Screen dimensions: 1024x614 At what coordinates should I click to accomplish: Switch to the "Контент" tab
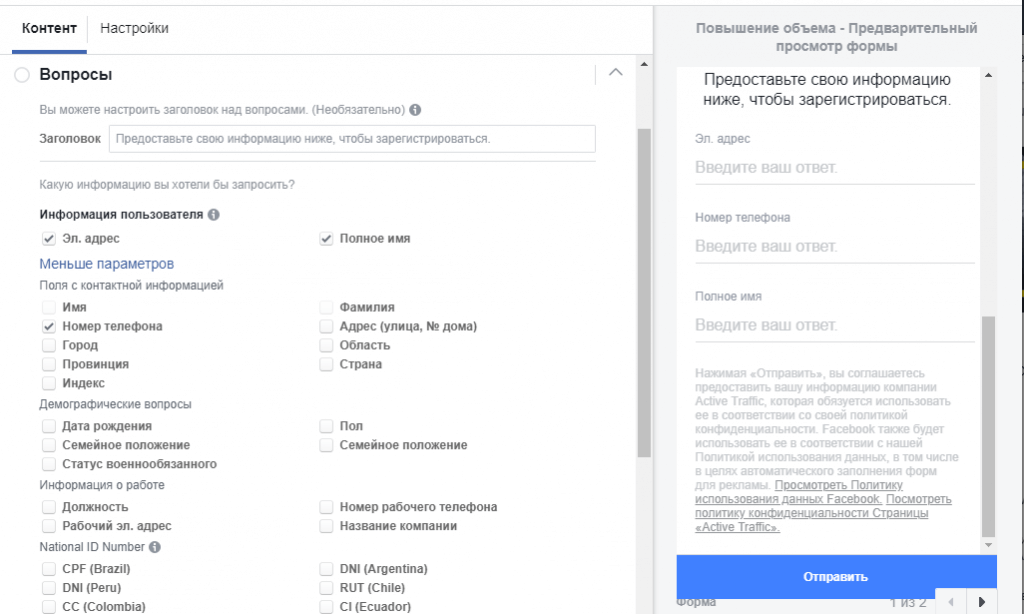[49, 28]
